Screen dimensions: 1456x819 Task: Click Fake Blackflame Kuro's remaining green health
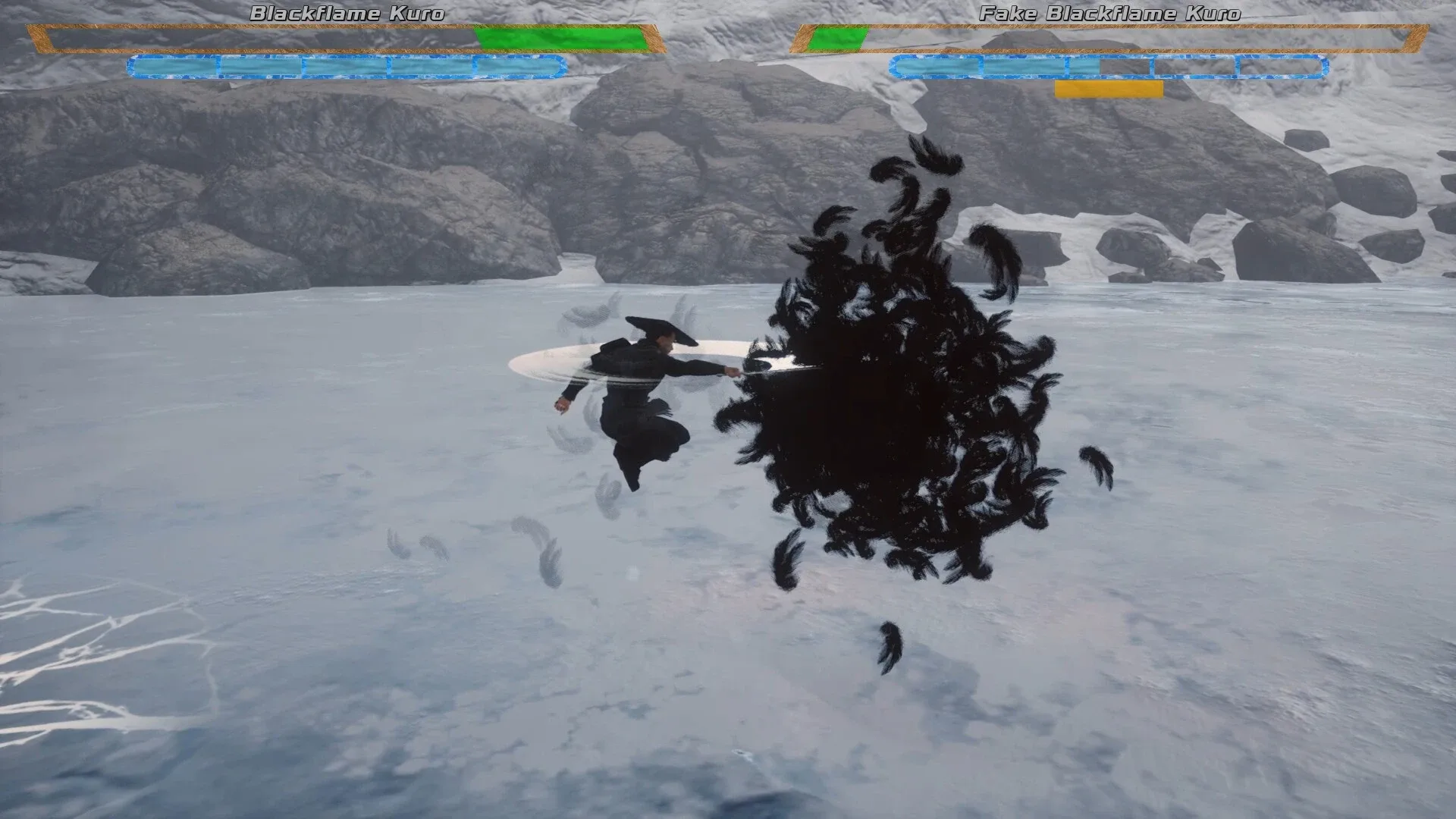[838, 39]
